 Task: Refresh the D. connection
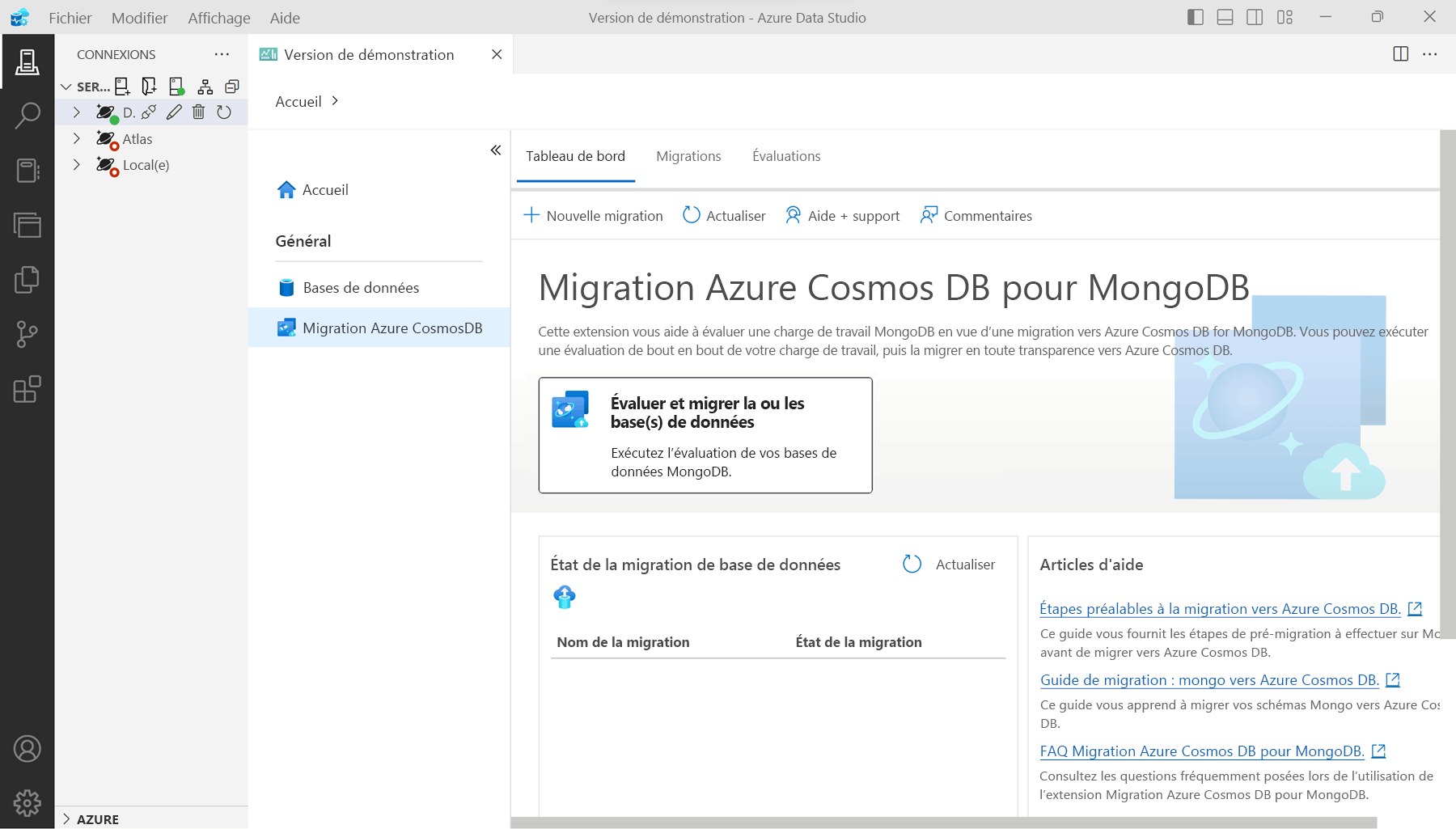point(225,112)
